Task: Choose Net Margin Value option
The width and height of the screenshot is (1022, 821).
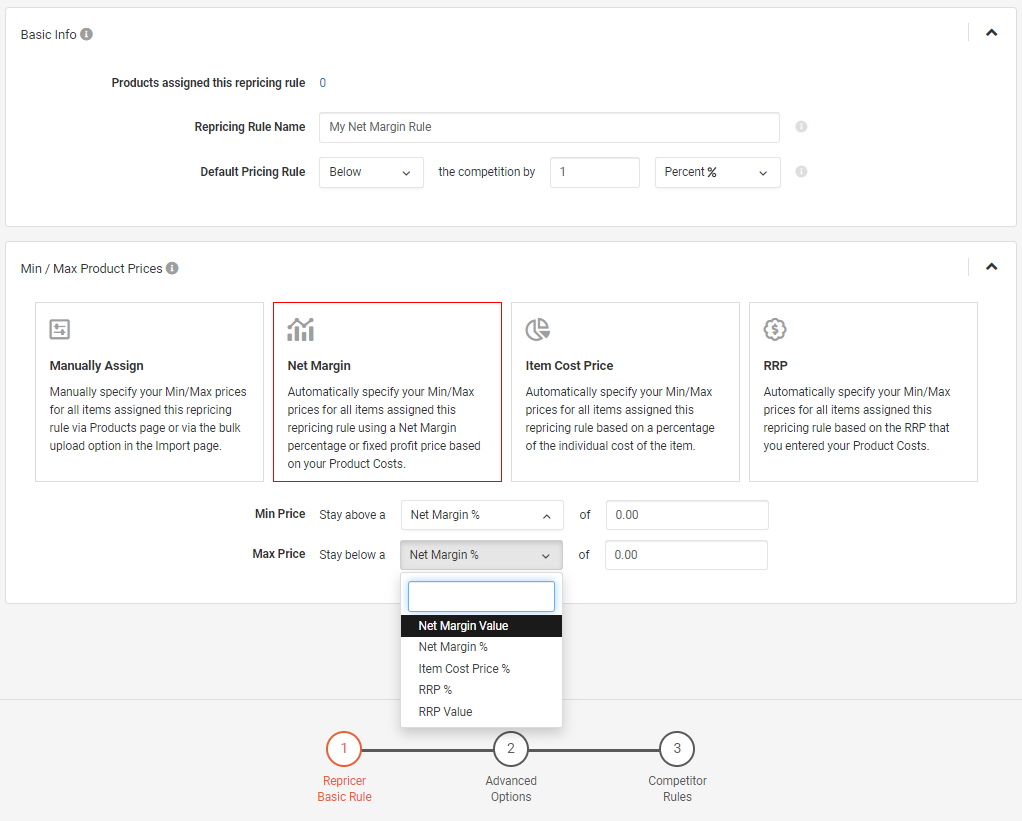Action: pyautogui.click(x=481, y=626)
